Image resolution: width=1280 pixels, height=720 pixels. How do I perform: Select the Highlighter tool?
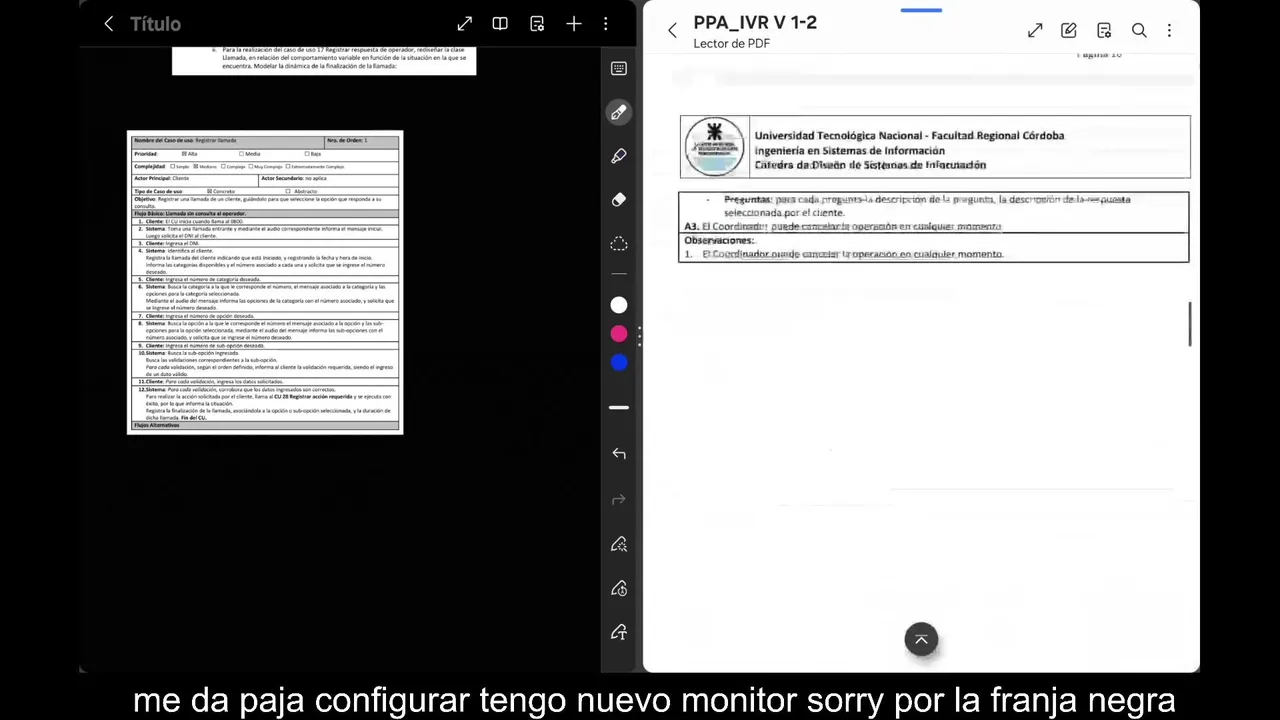point(619,156)
